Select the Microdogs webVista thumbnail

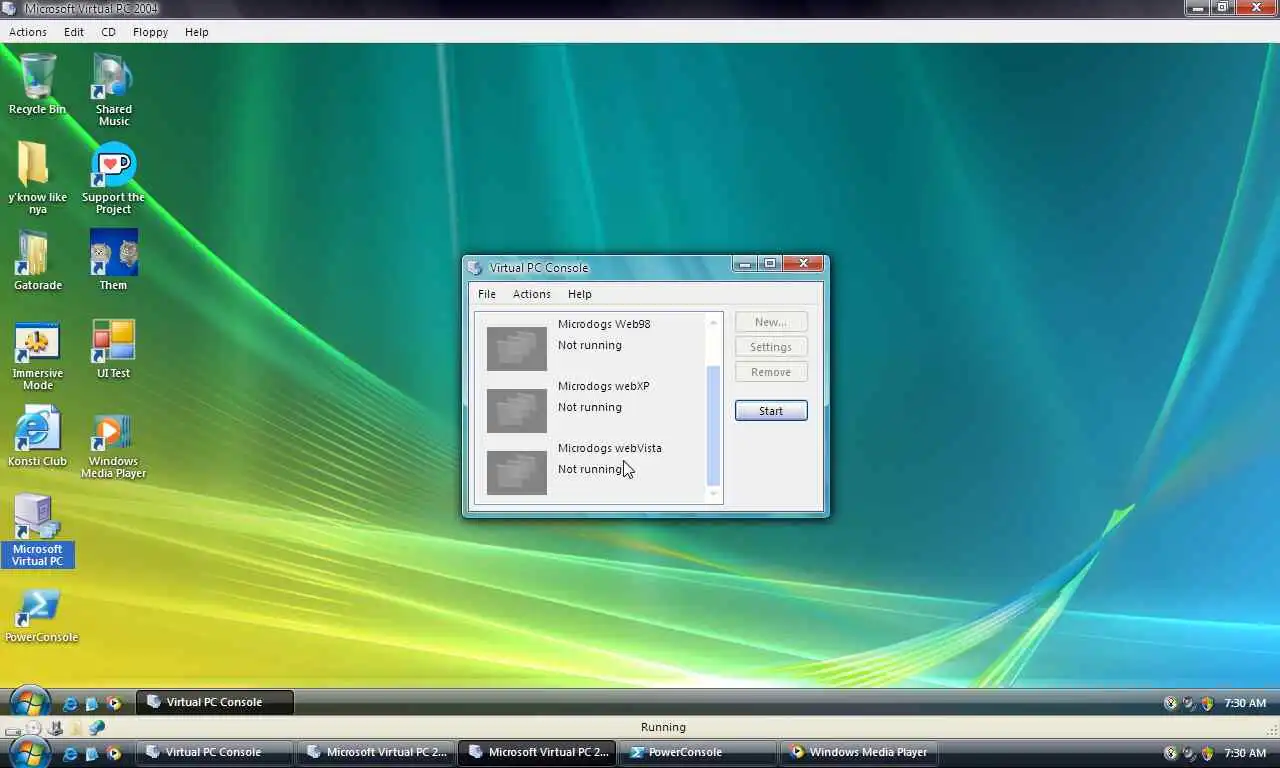(x=517, y=472)
